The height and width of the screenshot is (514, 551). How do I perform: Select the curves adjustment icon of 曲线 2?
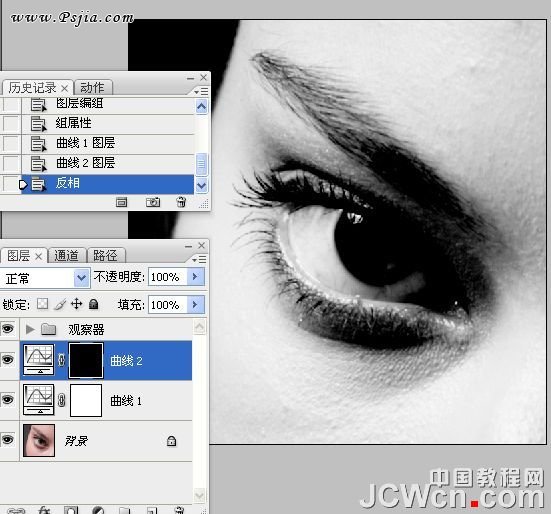coord(39,360)
